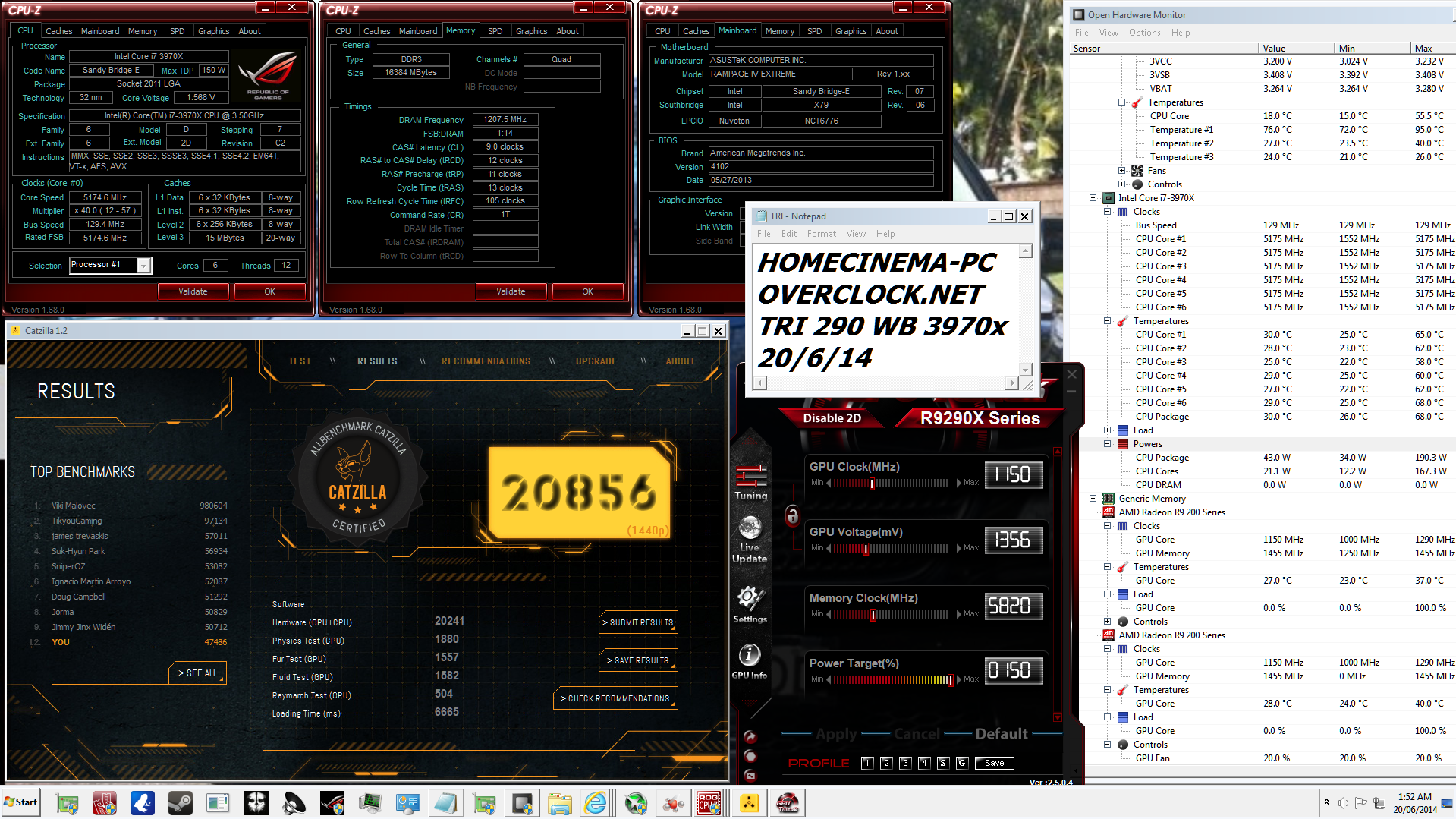Open the red cards app in taskbar

click(104, 803)
